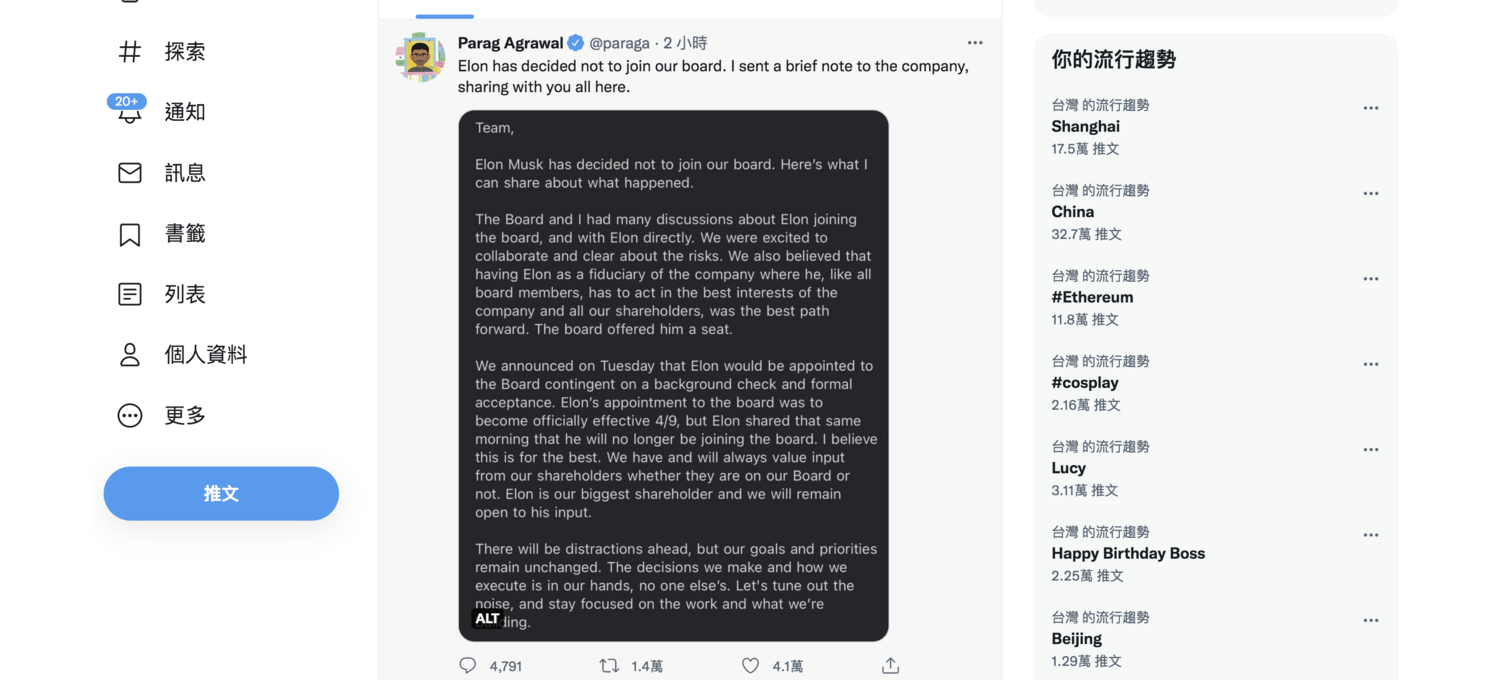The height and width of the screenshot is (680, 1500).
Task: Open the Parag Agrawal profile name link
Action: pyautogui.click(x=510, y=43)
